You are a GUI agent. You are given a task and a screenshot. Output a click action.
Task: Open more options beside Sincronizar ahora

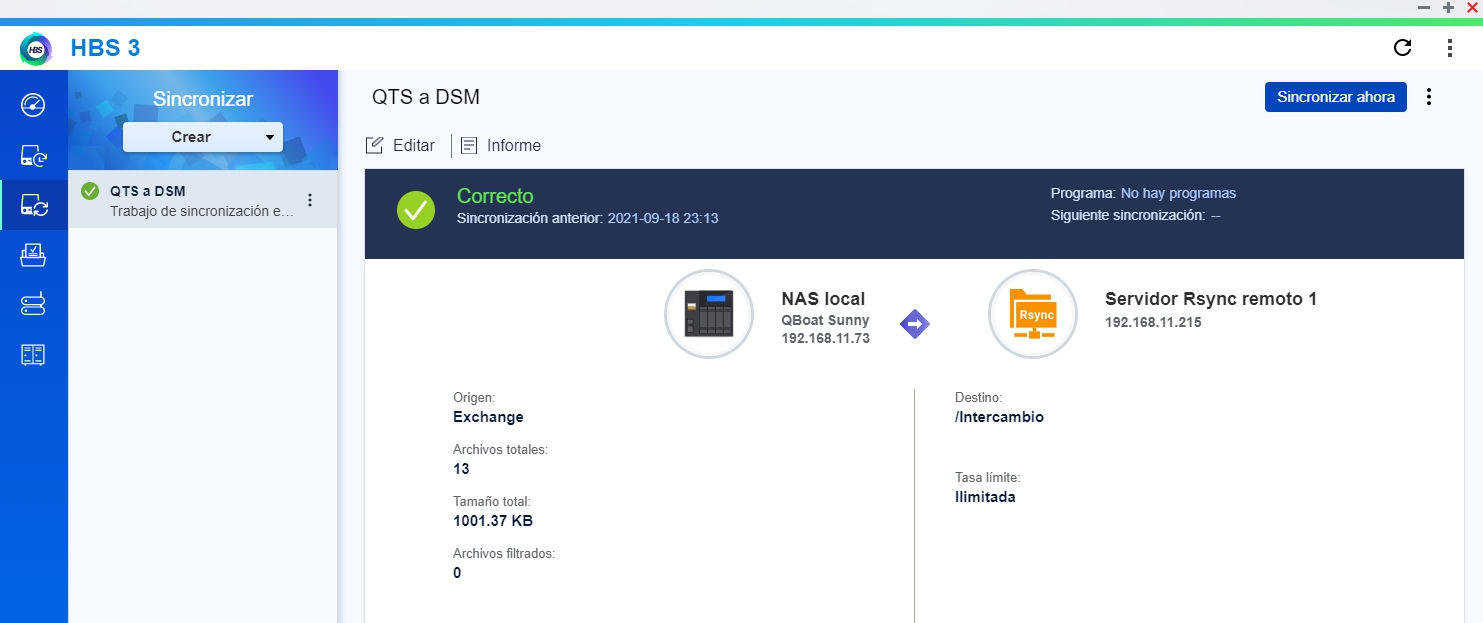[1429, 97]
